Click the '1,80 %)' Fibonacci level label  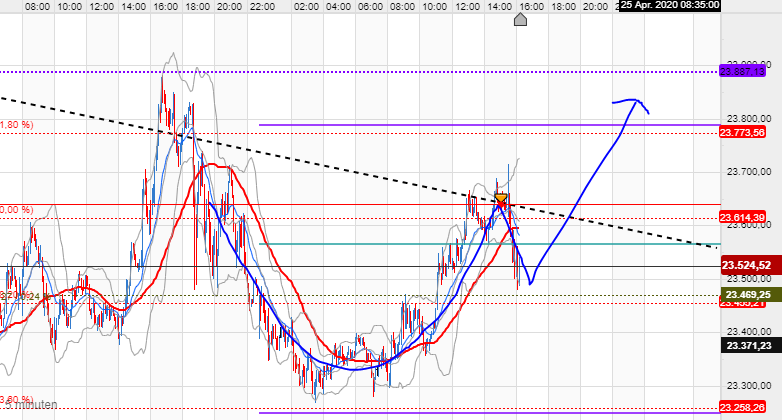[x=16, y=125]
